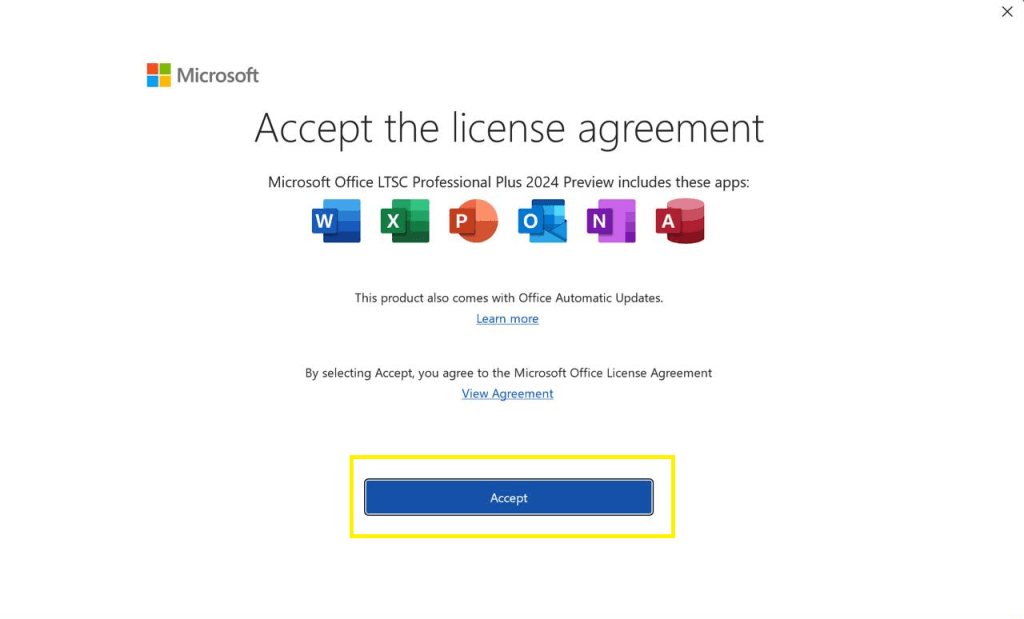
Task: Select the OneNote icon
Action: click(610, 220)
